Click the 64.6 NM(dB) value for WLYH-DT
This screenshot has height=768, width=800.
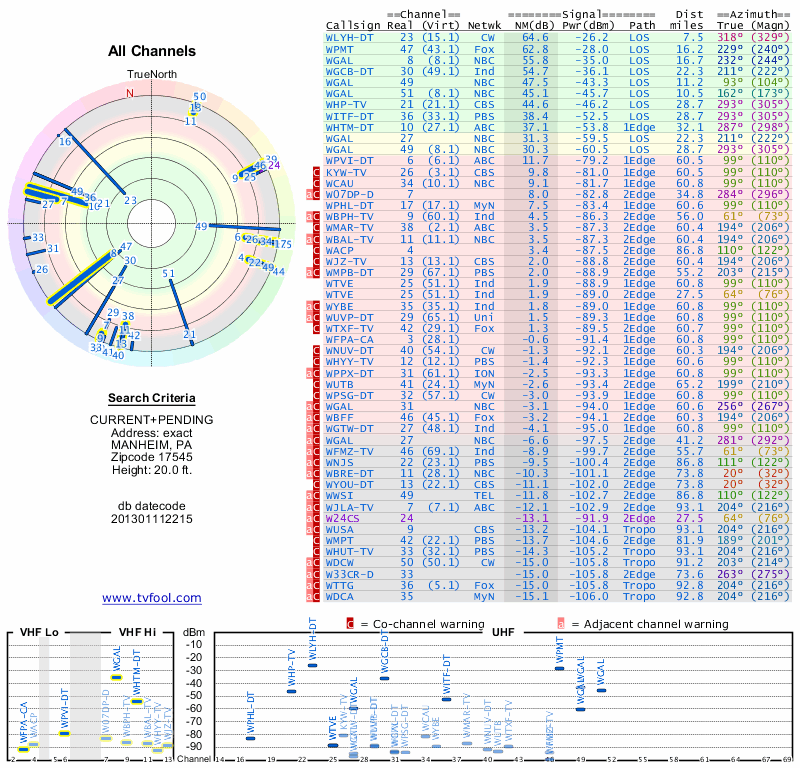pyautogui.click(x=535, y=38)
